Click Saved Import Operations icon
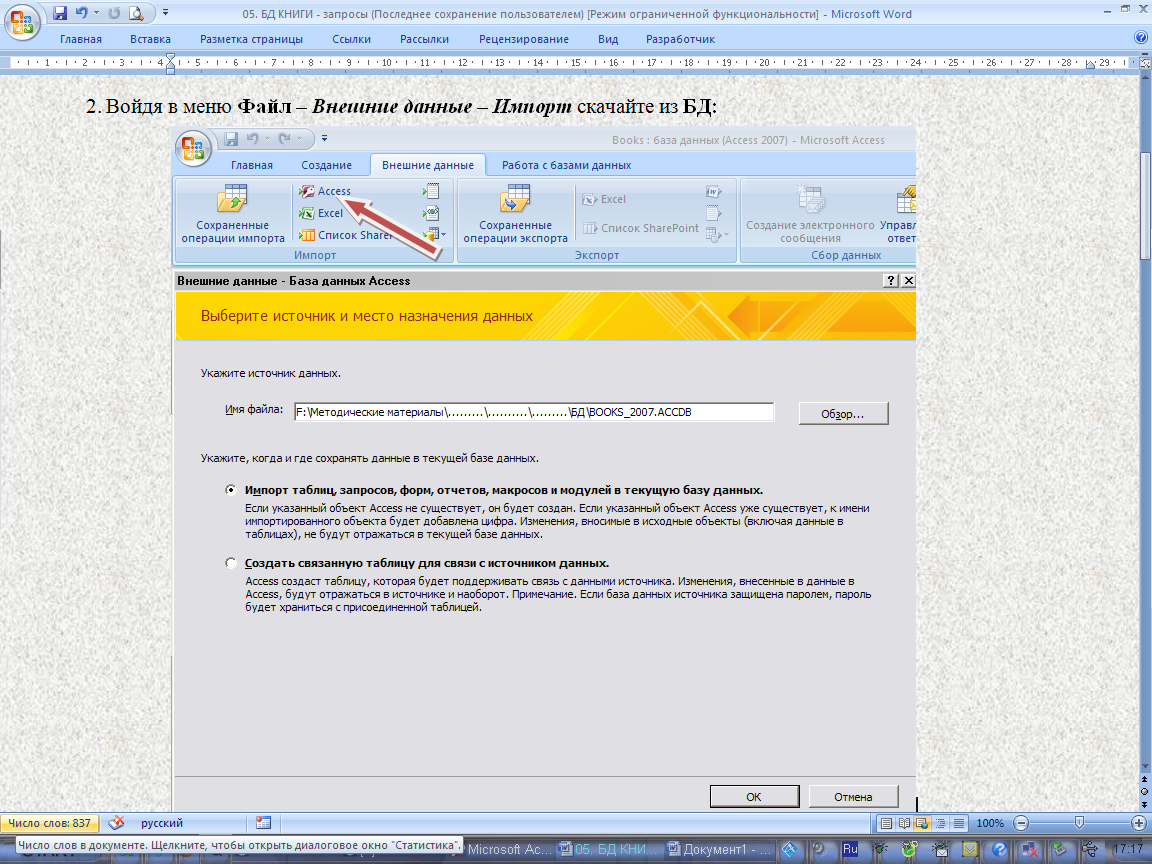 [232, 199]
